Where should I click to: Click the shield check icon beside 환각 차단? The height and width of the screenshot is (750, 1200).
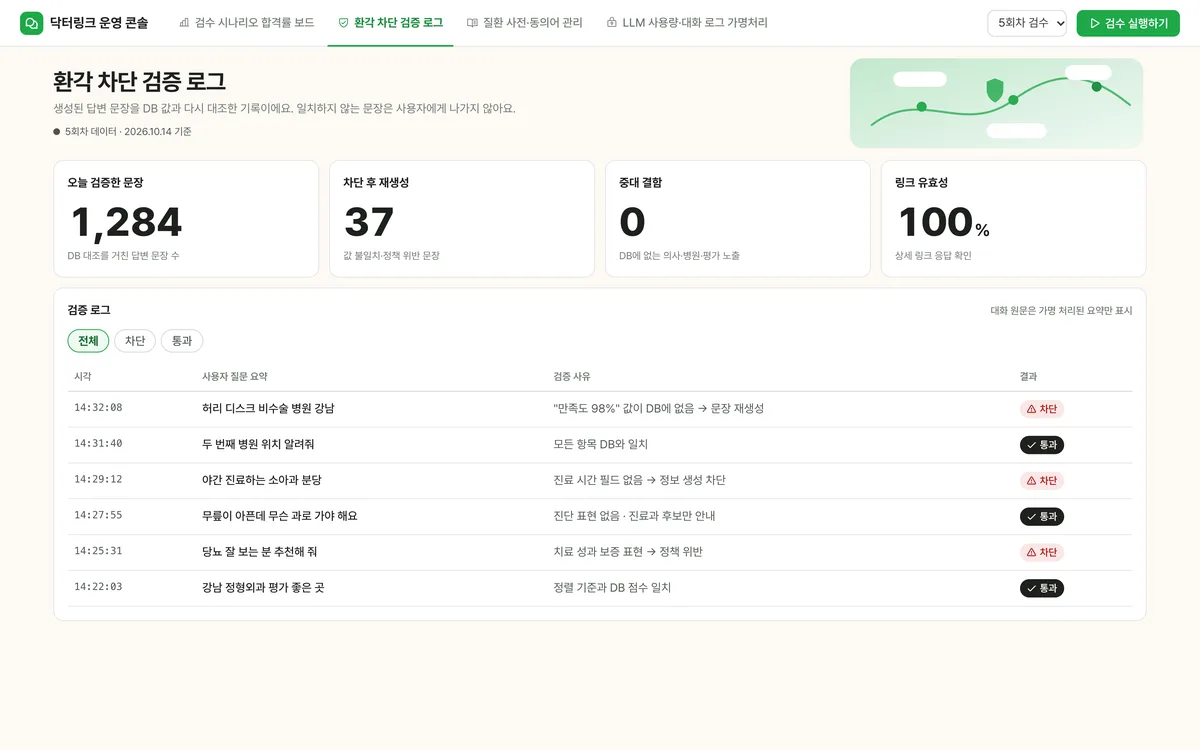coord(343,23)
